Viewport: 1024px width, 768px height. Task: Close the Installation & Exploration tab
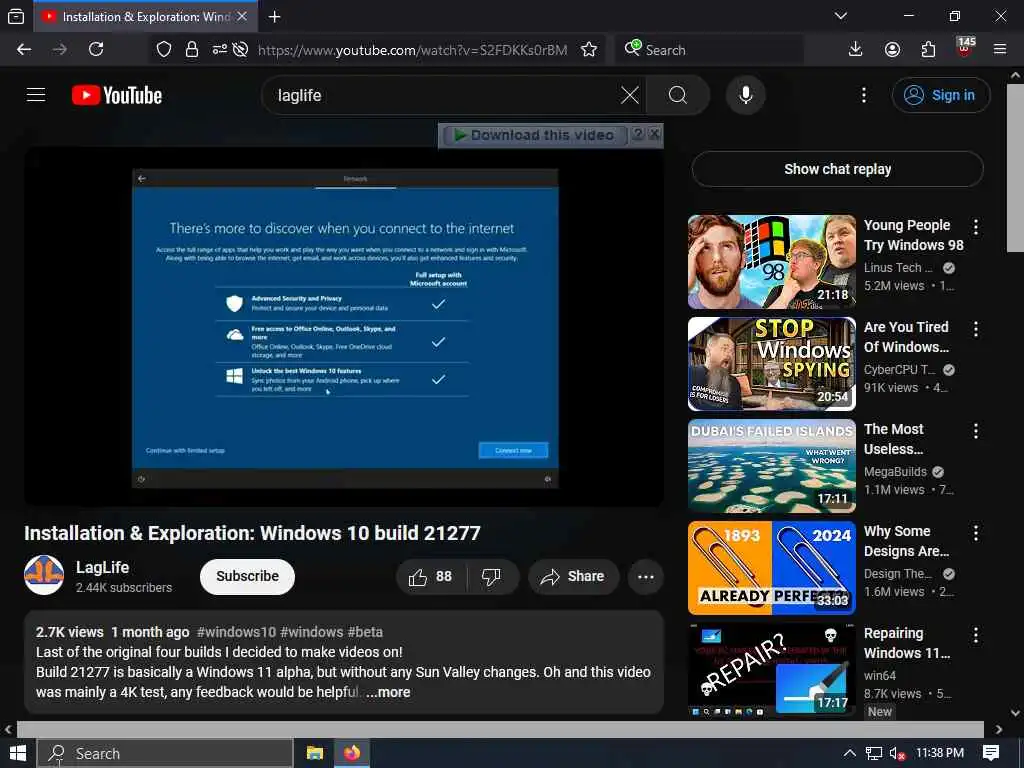(x=242, y=16)
